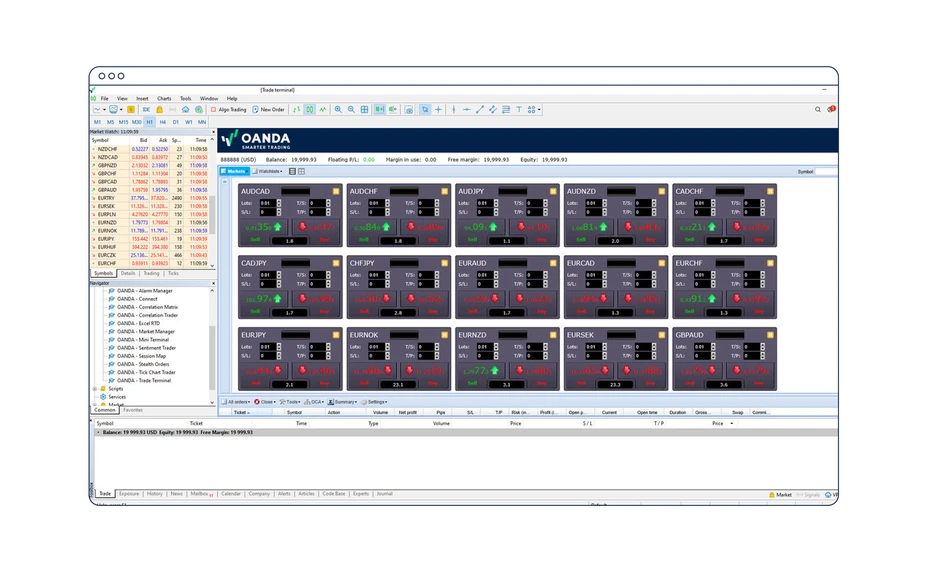Screen dimensions: 936x576
Task: Toggle the chart auto scroll icon
Action: 379,110
